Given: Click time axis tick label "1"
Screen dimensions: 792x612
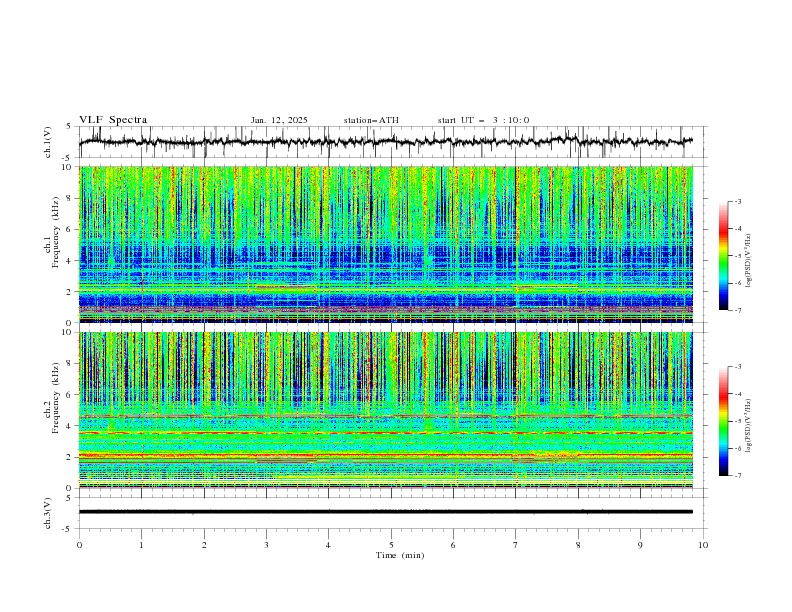Looking at the screenshot, I should coord(141,546).
